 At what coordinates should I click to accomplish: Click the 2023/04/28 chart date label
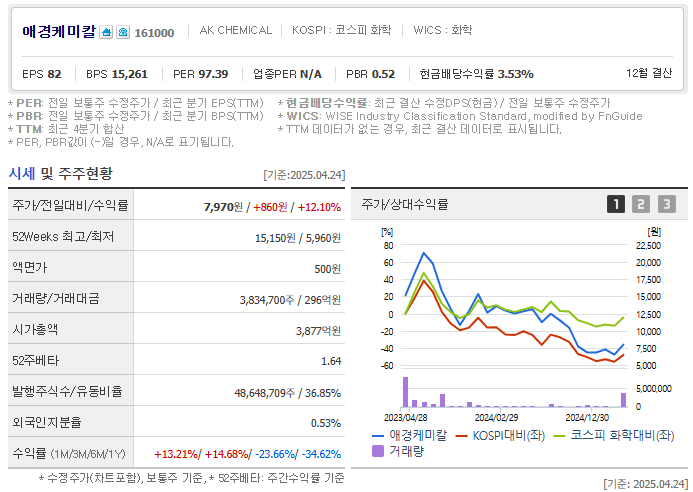pos(405,418)
